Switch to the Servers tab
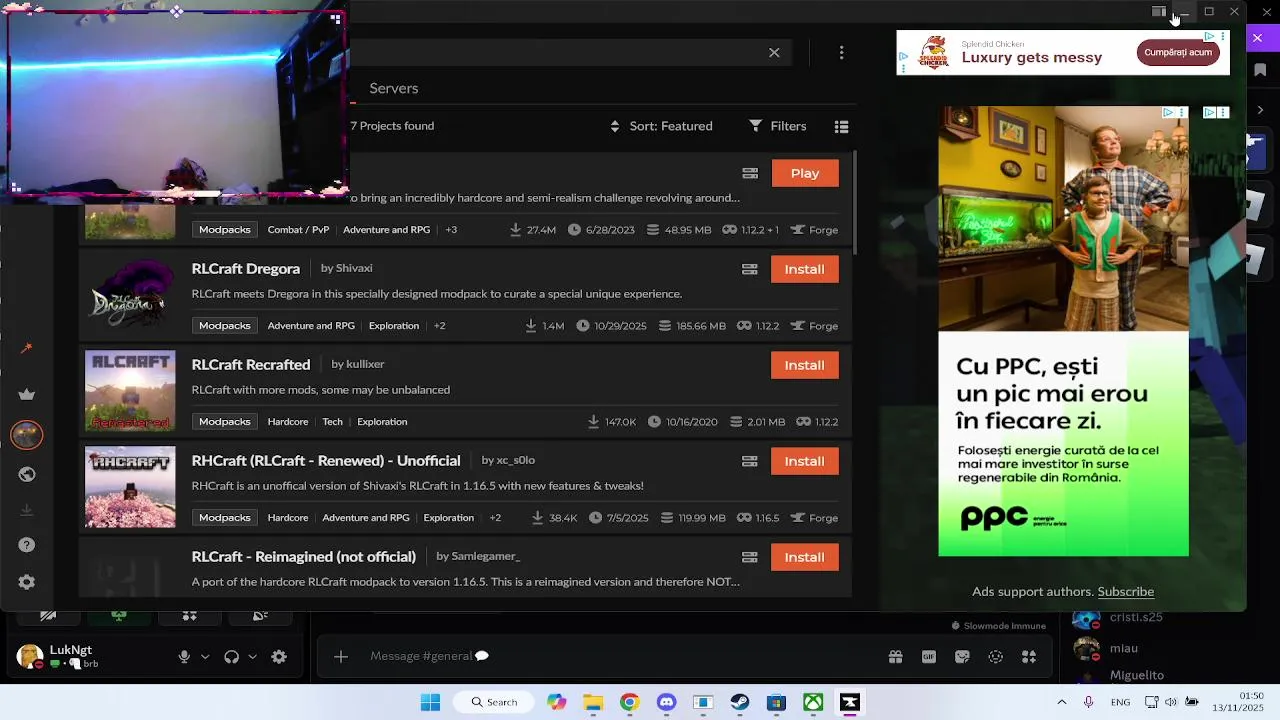This screenshot has height=720, width=1280. 394,88
